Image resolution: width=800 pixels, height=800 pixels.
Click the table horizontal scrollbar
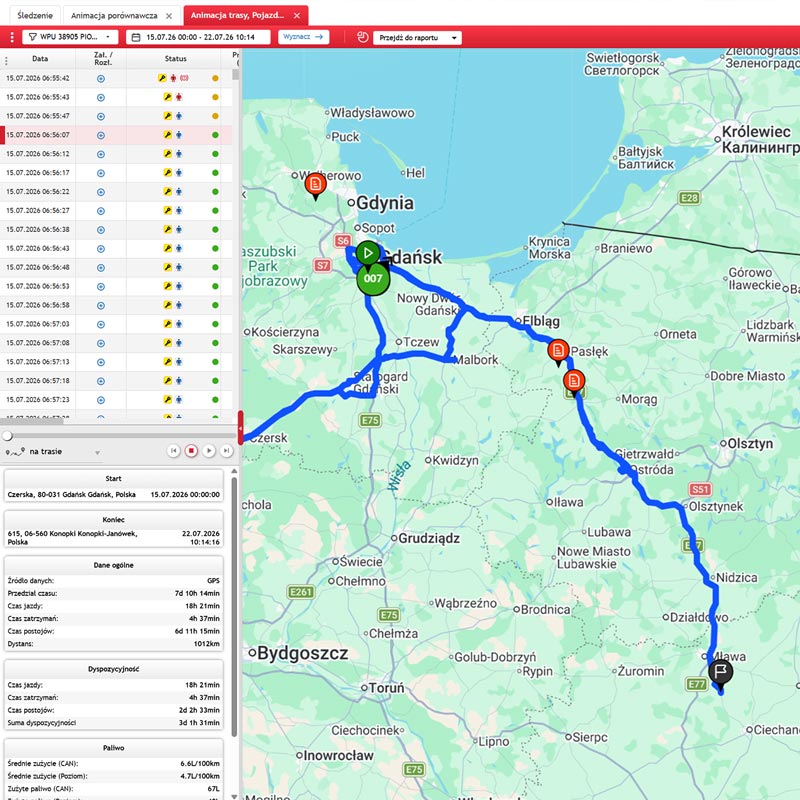[32, 421]
